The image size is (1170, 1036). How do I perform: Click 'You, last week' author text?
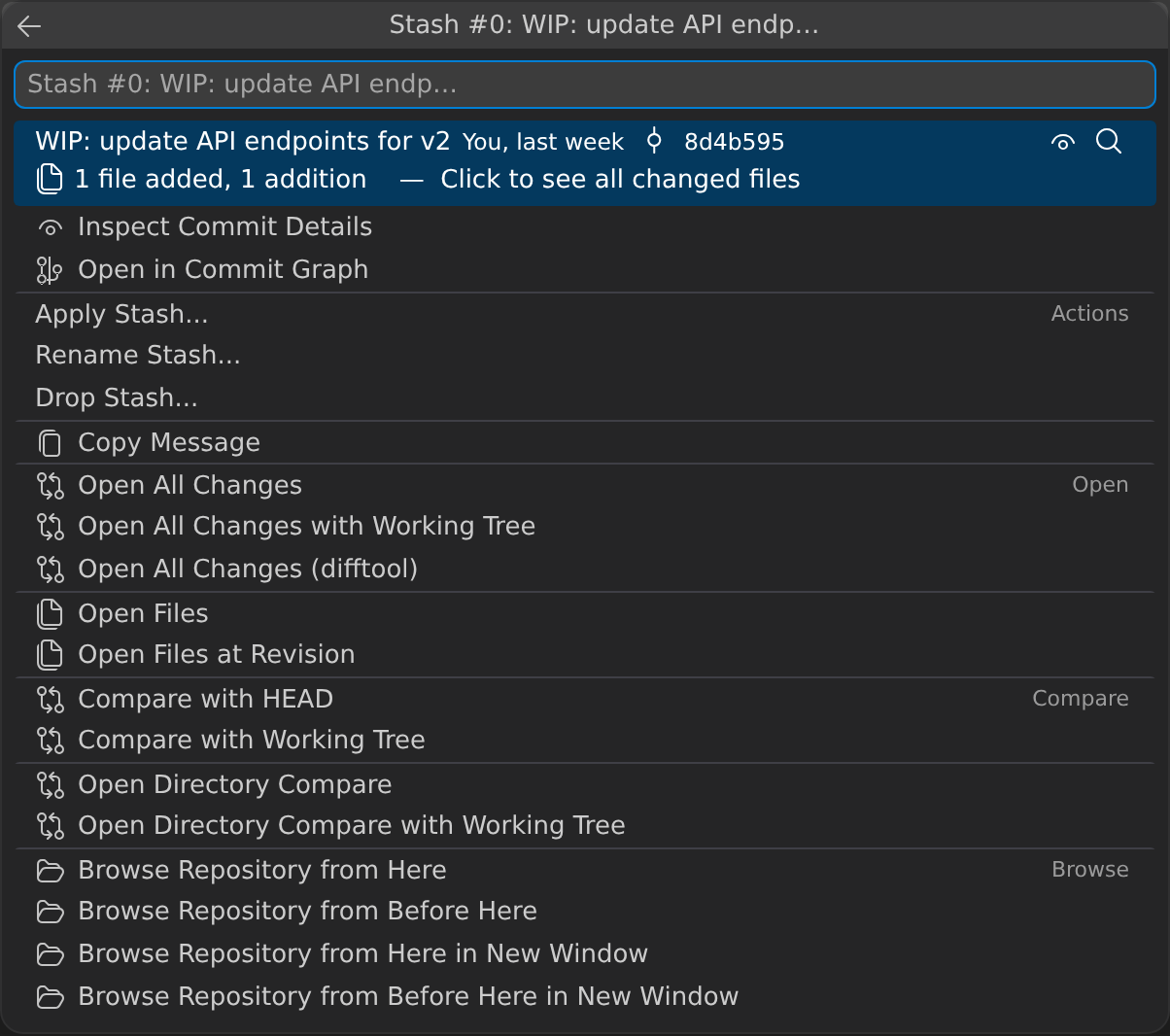pos(542,143)
